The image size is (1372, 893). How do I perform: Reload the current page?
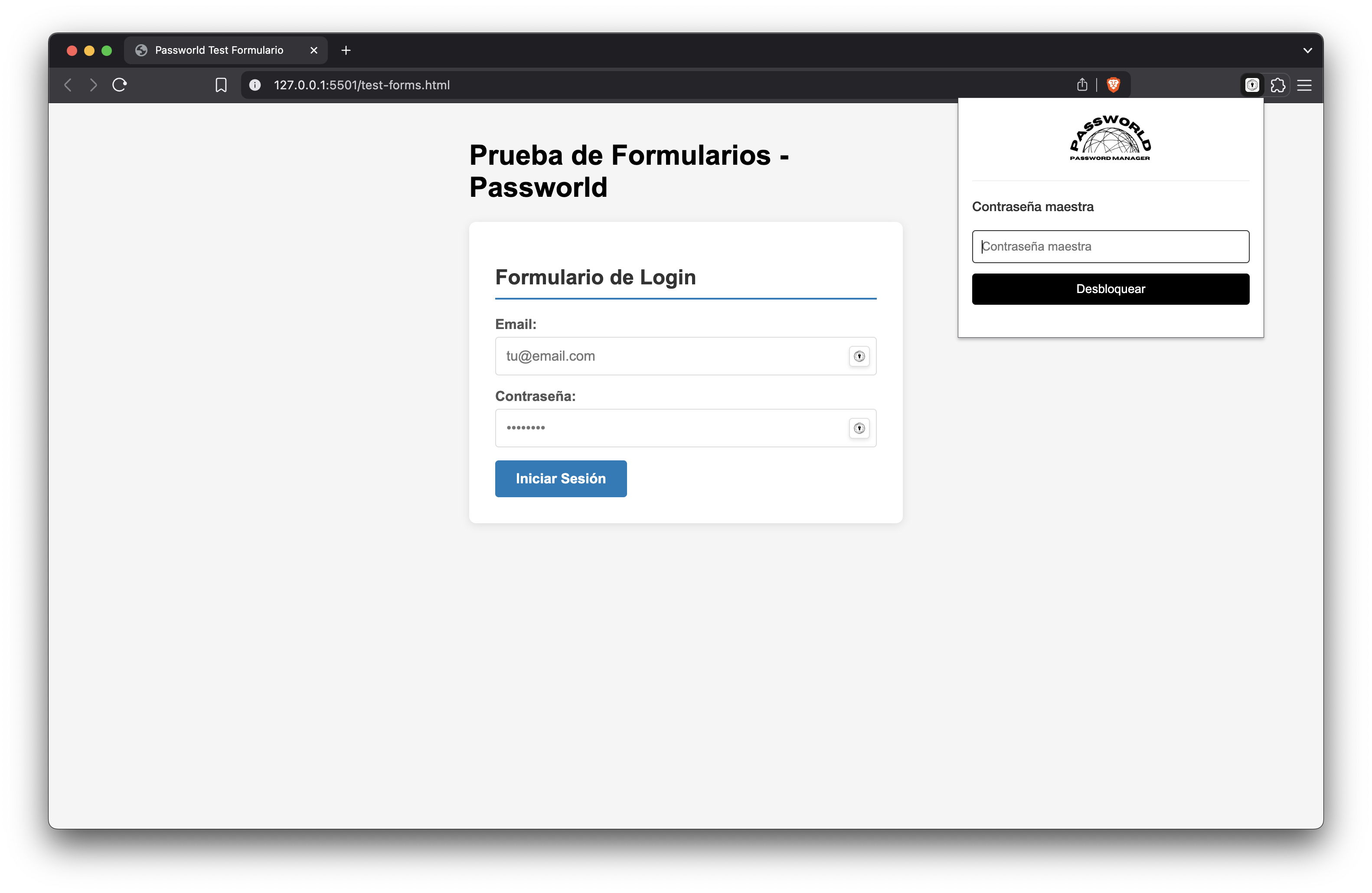point(119,85)
